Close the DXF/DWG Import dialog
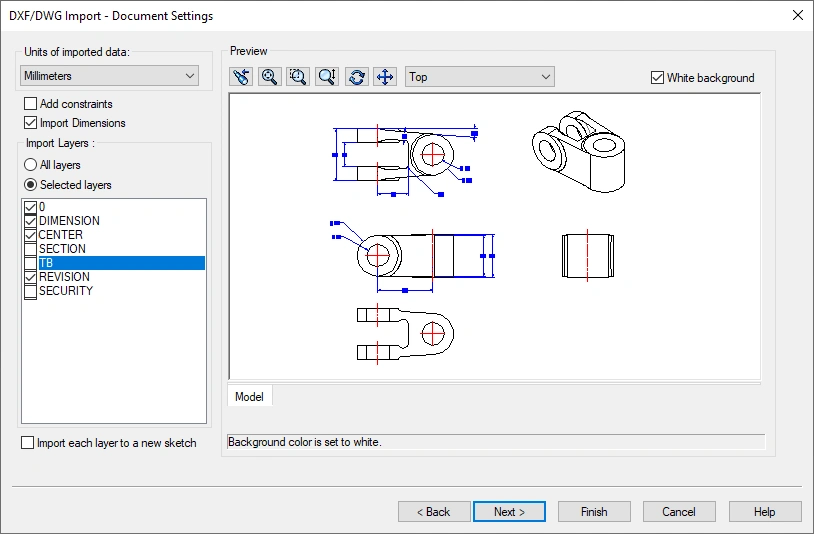 (797, 15)
